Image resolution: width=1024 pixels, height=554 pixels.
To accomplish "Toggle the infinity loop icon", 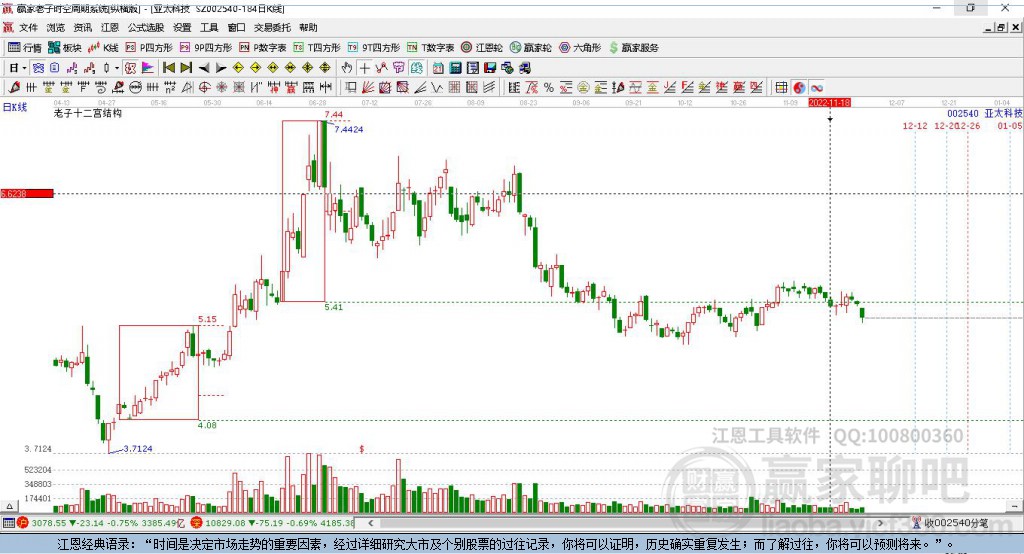I will click(816, 88).
